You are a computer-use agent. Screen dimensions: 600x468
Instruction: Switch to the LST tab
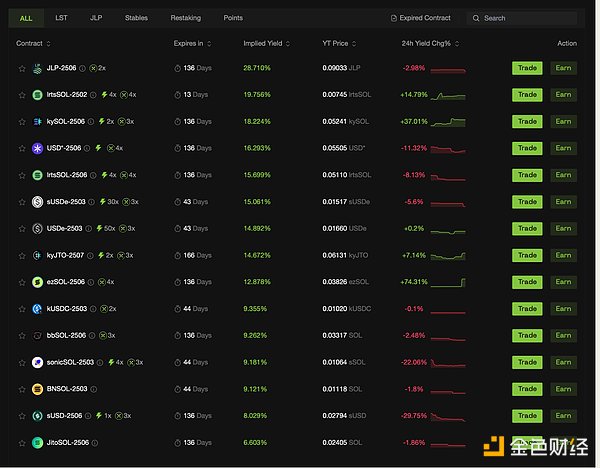coord(61,18)
